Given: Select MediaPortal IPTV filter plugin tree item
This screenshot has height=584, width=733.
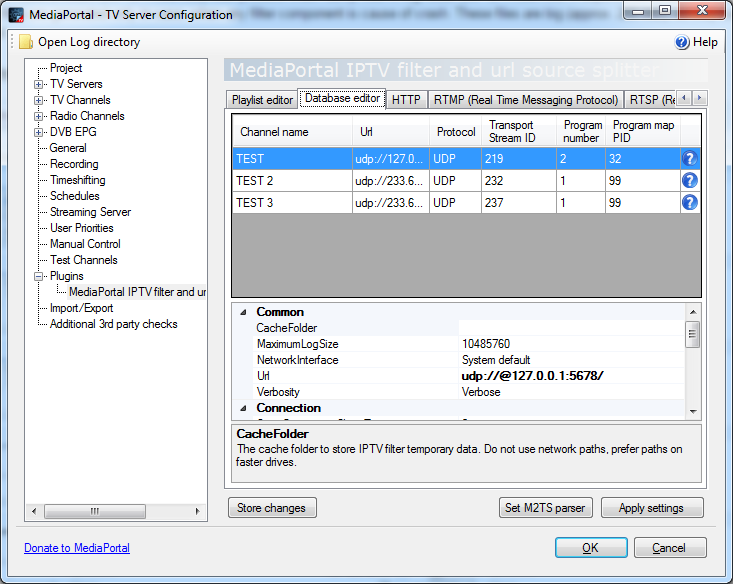Looking at the screenshot, I should click(137, 292).
